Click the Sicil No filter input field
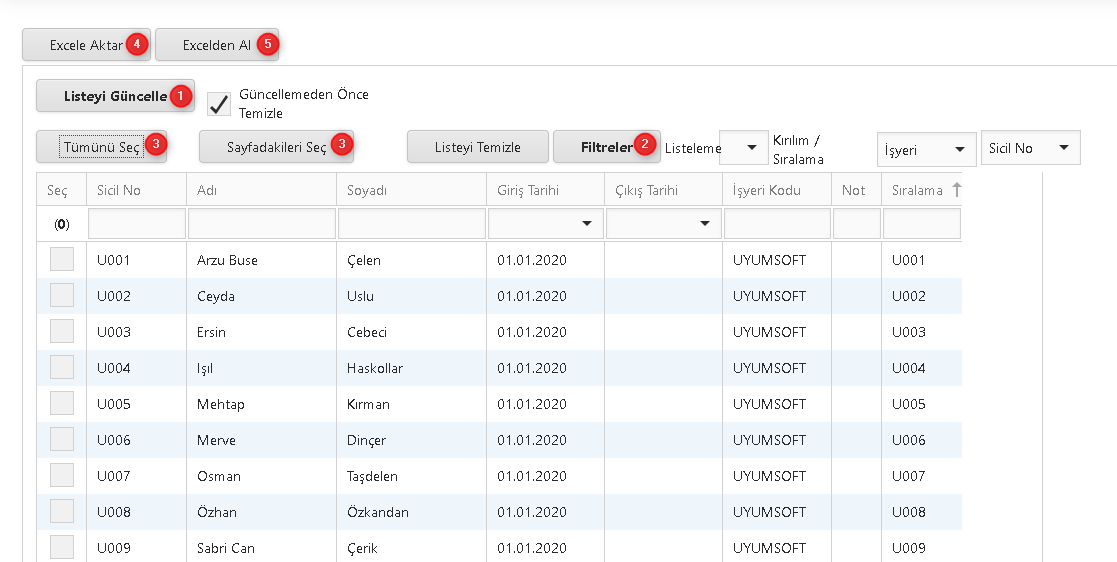This screenshot has width=1117, height=562. (136, 223)
